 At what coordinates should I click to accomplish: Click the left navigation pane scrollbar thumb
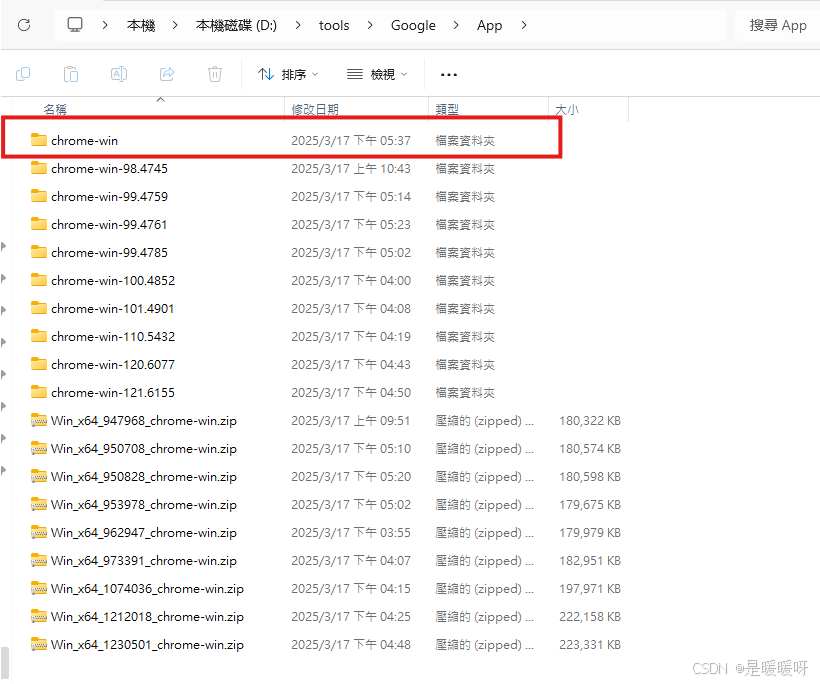coord(4,662)
